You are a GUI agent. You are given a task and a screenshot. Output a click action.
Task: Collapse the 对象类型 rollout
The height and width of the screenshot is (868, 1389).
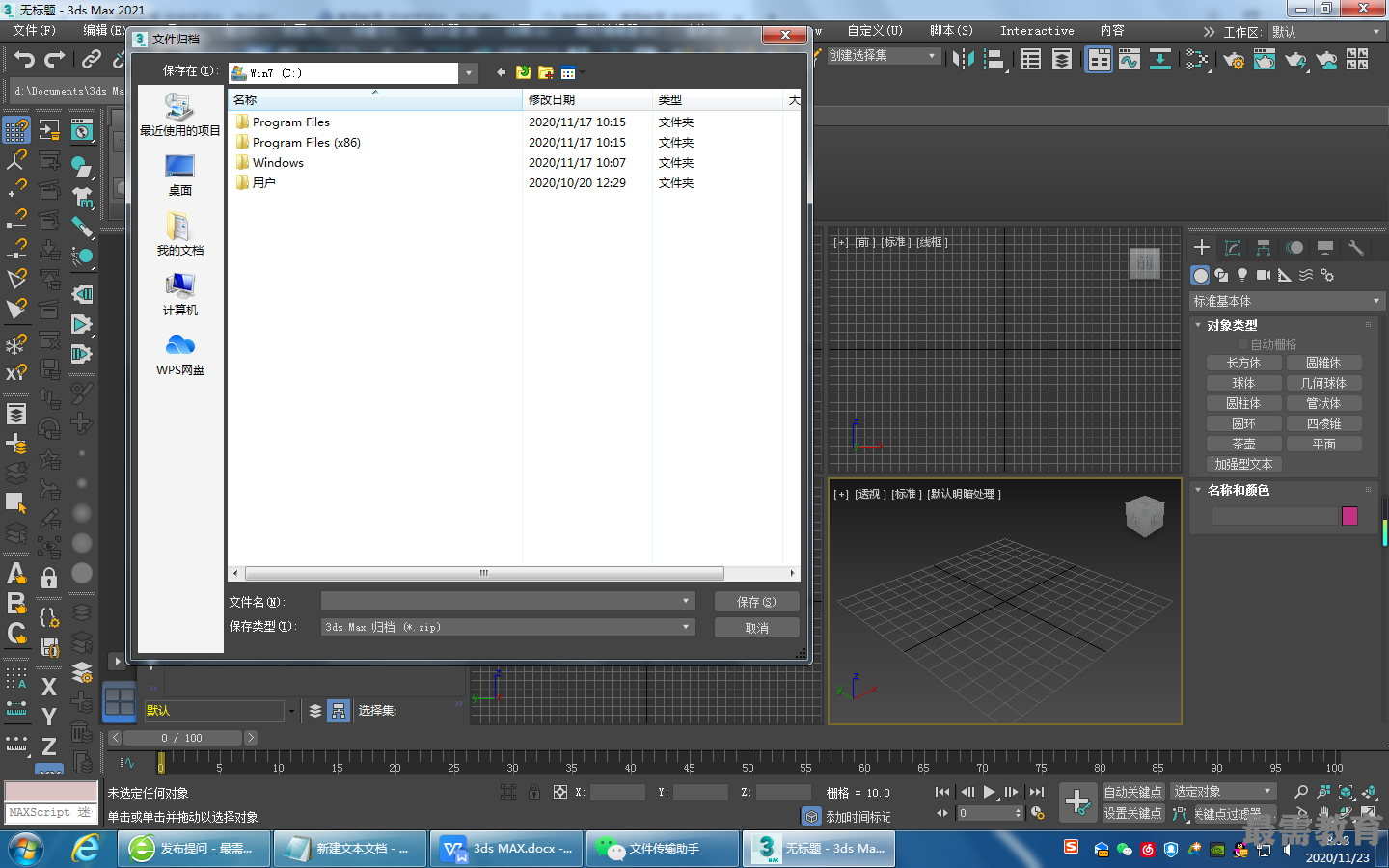(1232, 325)
